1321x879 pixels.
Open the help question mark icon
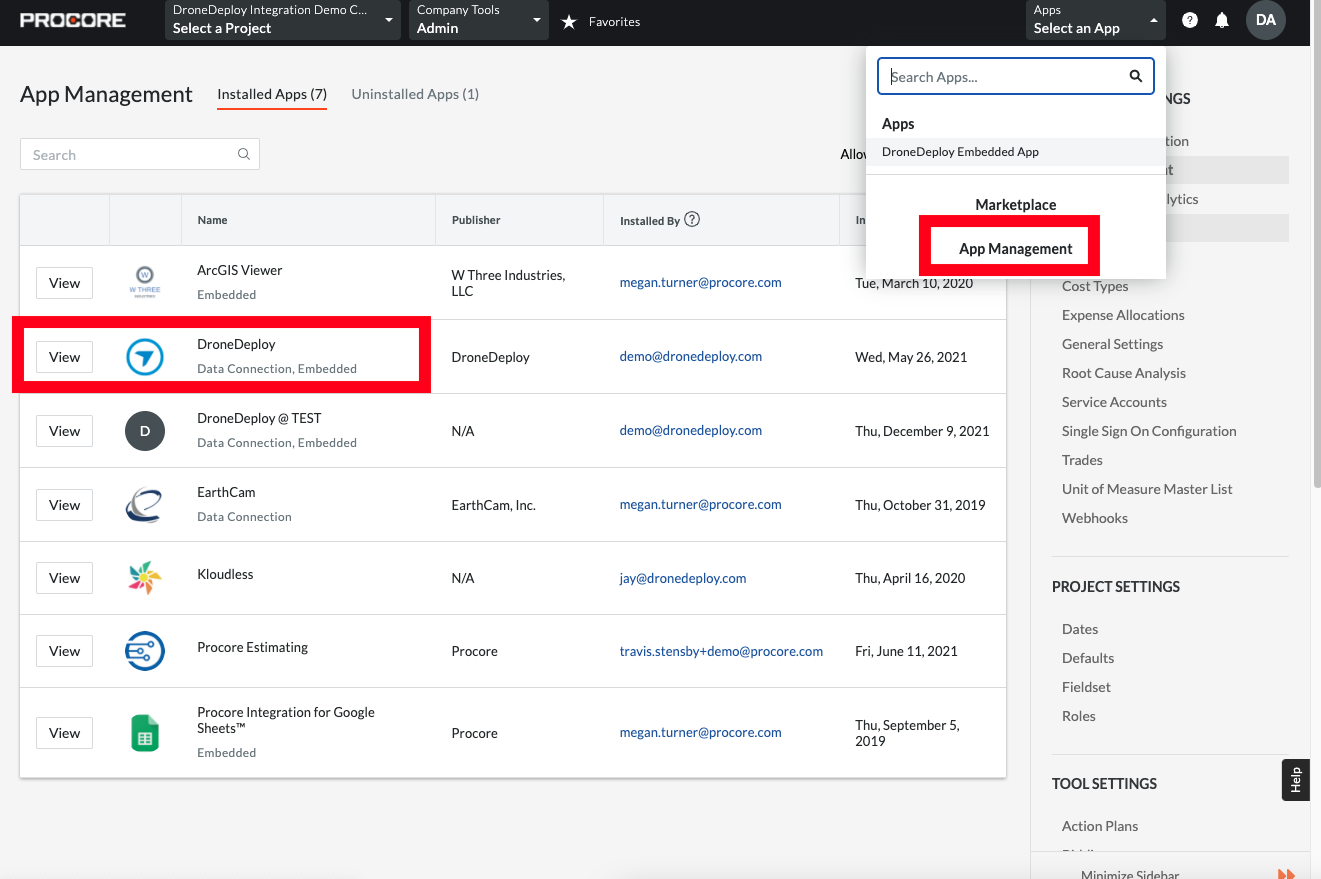(x=1190, y=20)
